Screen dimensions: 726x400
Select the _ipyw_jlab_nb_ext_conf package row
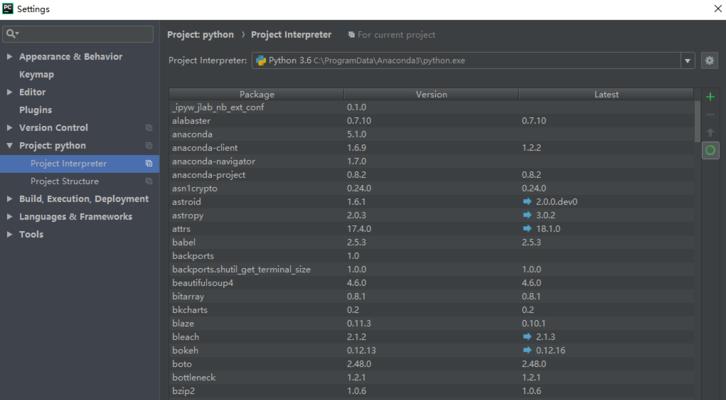432,107
